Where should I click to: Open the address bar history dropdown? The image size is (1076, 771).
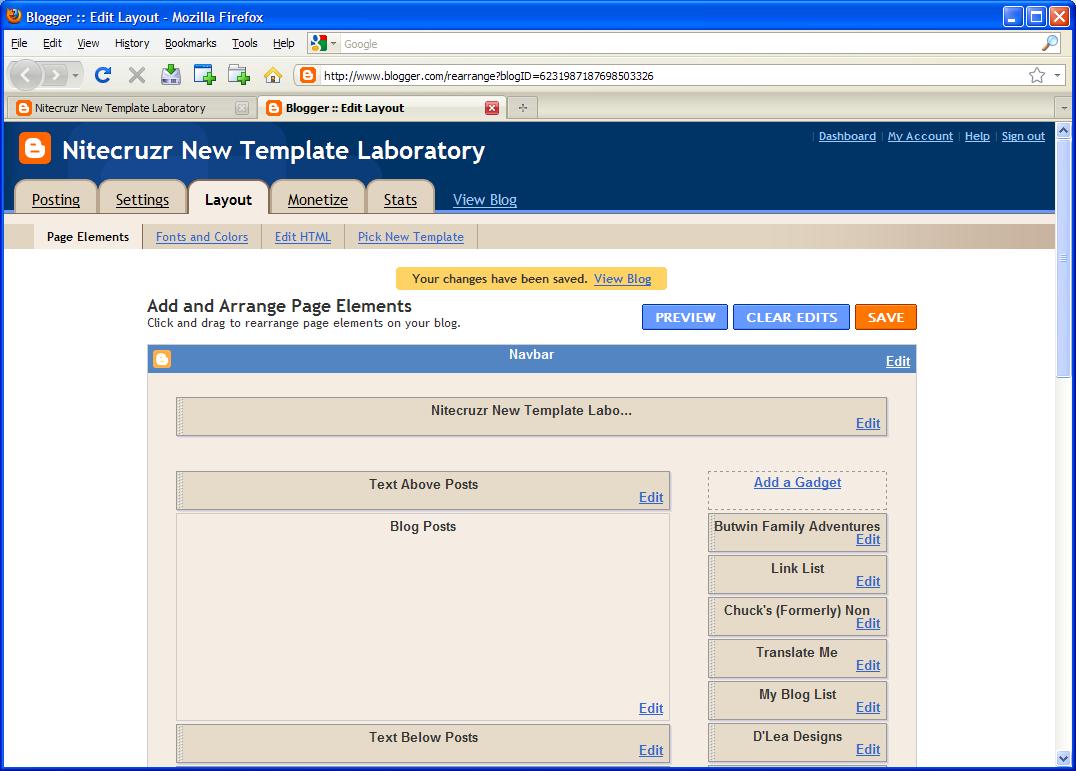1057,75
